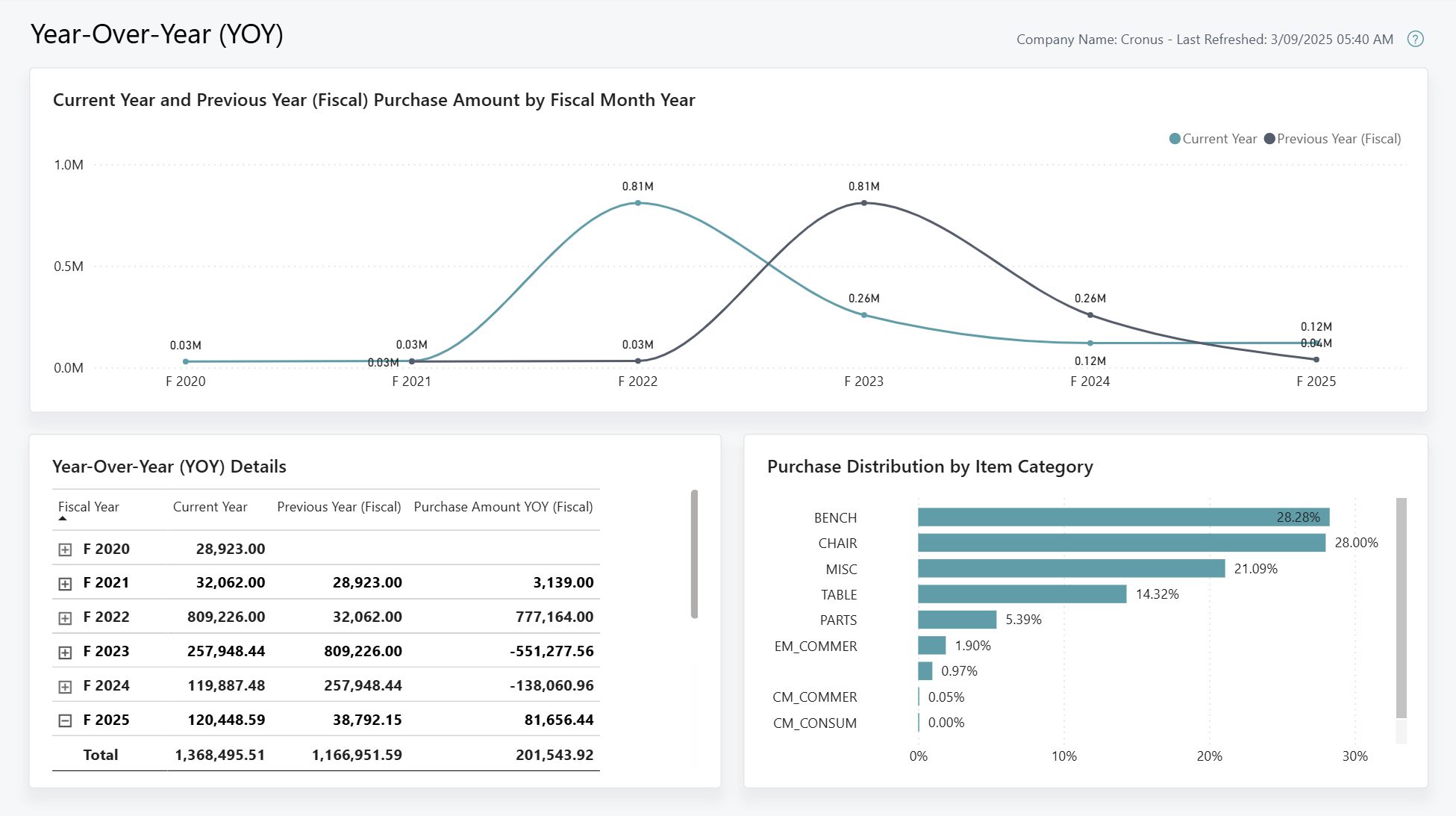The width and height of the screenshot is (1456, 816).
Task: Expand the F 2020 row
Action: click(63, 548)
